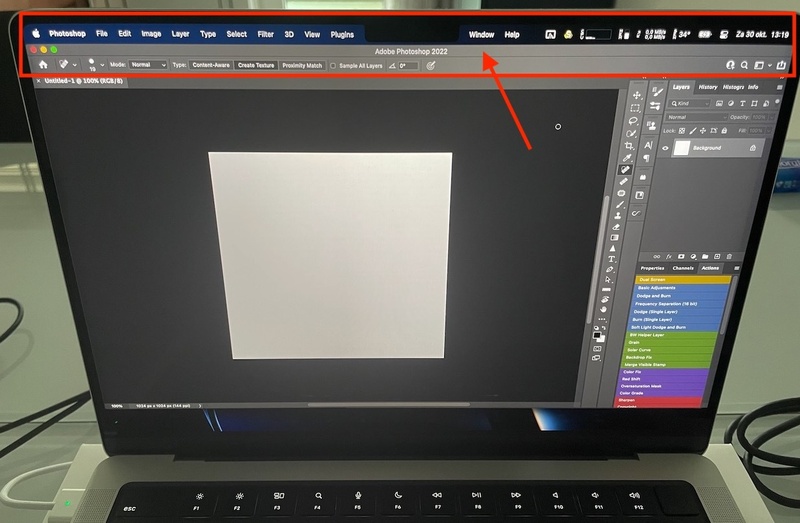Add a layer mask icon
The width and height of the screenshot is (800, 523).
click(681, 257)
